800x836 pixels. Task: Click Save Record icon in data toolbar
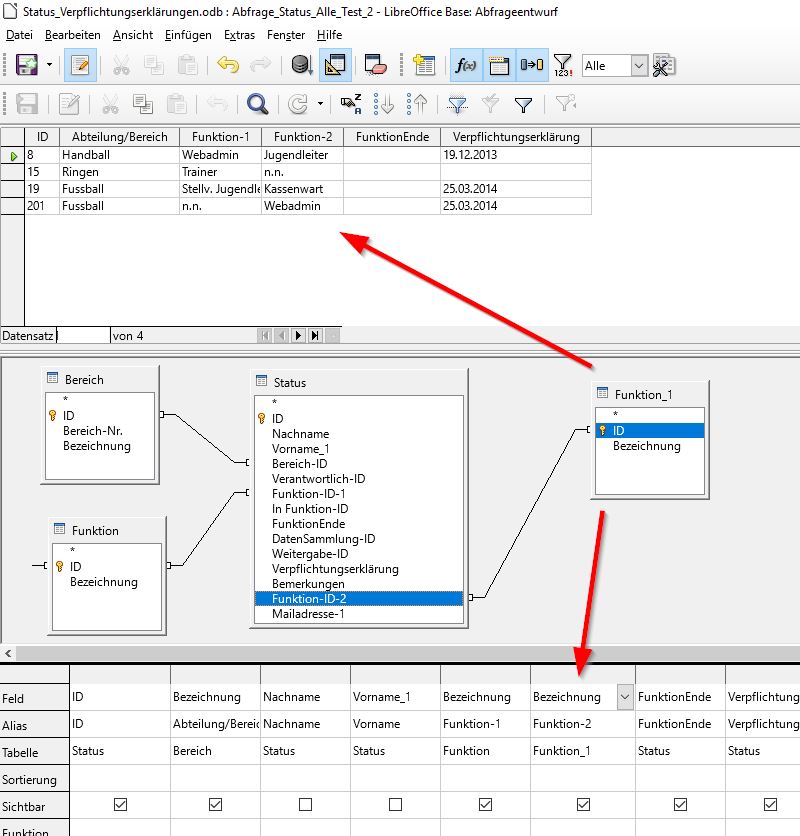coord(27,103)
